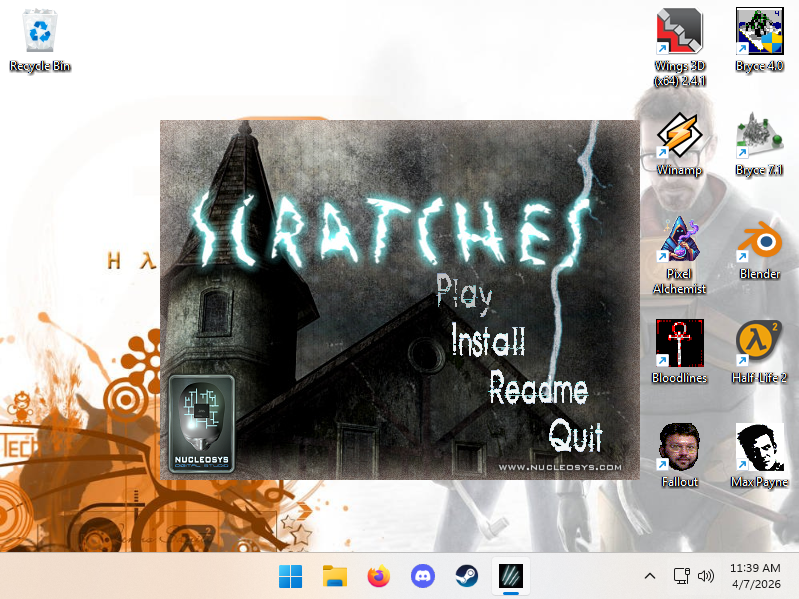Screen dimensions: 799x599
Task: Launch Blender from the desktop
Action: coord(759,248)
